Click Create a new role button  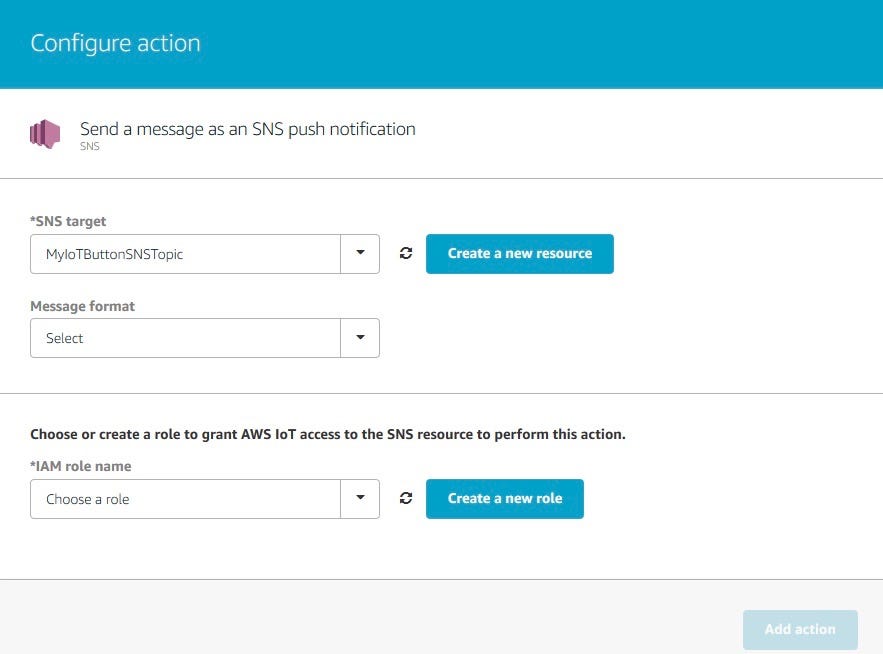[x=505, y=499]
